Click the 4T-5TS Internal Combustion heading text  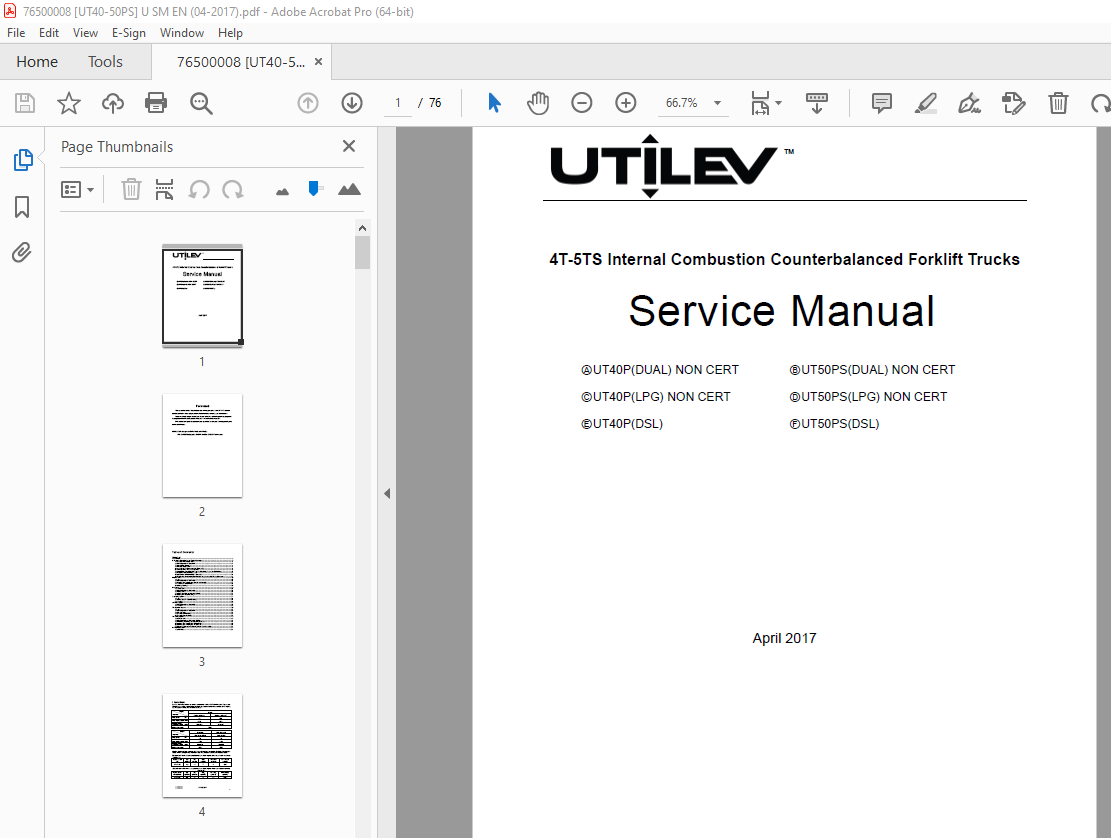coord(784,259)
